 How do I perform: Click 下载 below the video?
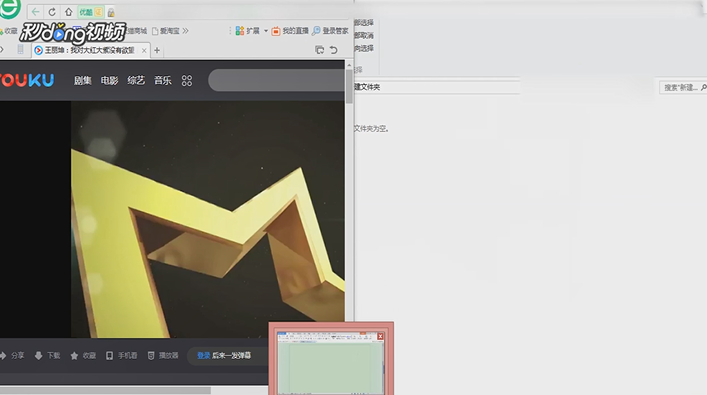click(47, 355)
